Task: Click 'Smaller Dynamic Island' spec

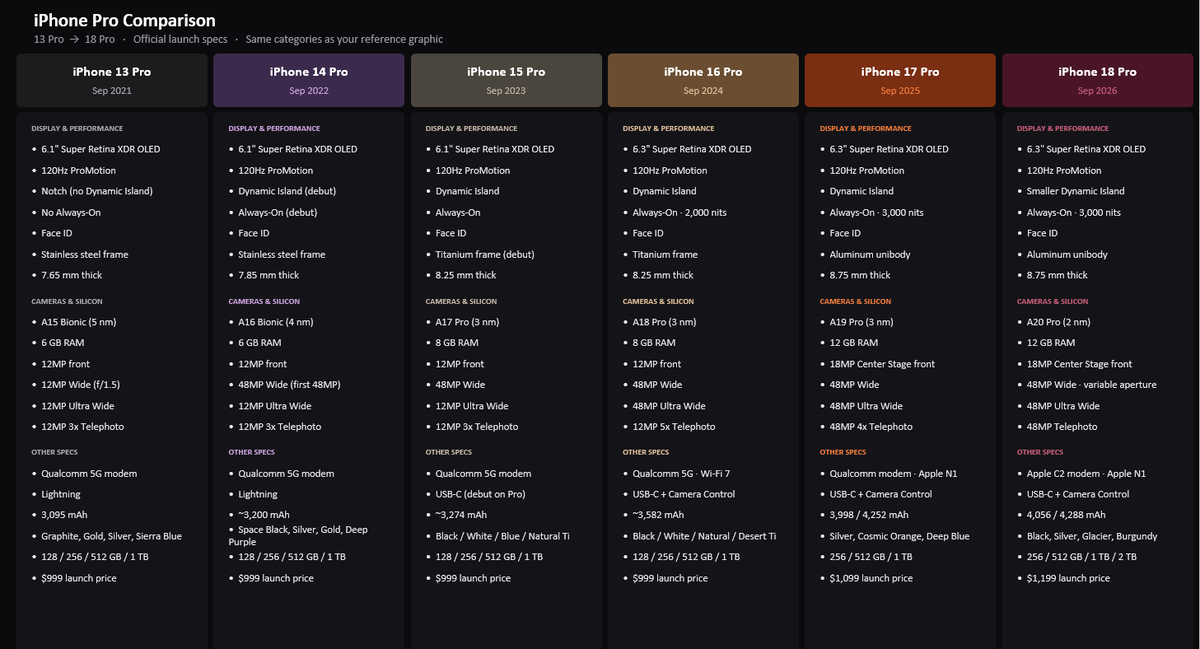Action: [1075, 191]
